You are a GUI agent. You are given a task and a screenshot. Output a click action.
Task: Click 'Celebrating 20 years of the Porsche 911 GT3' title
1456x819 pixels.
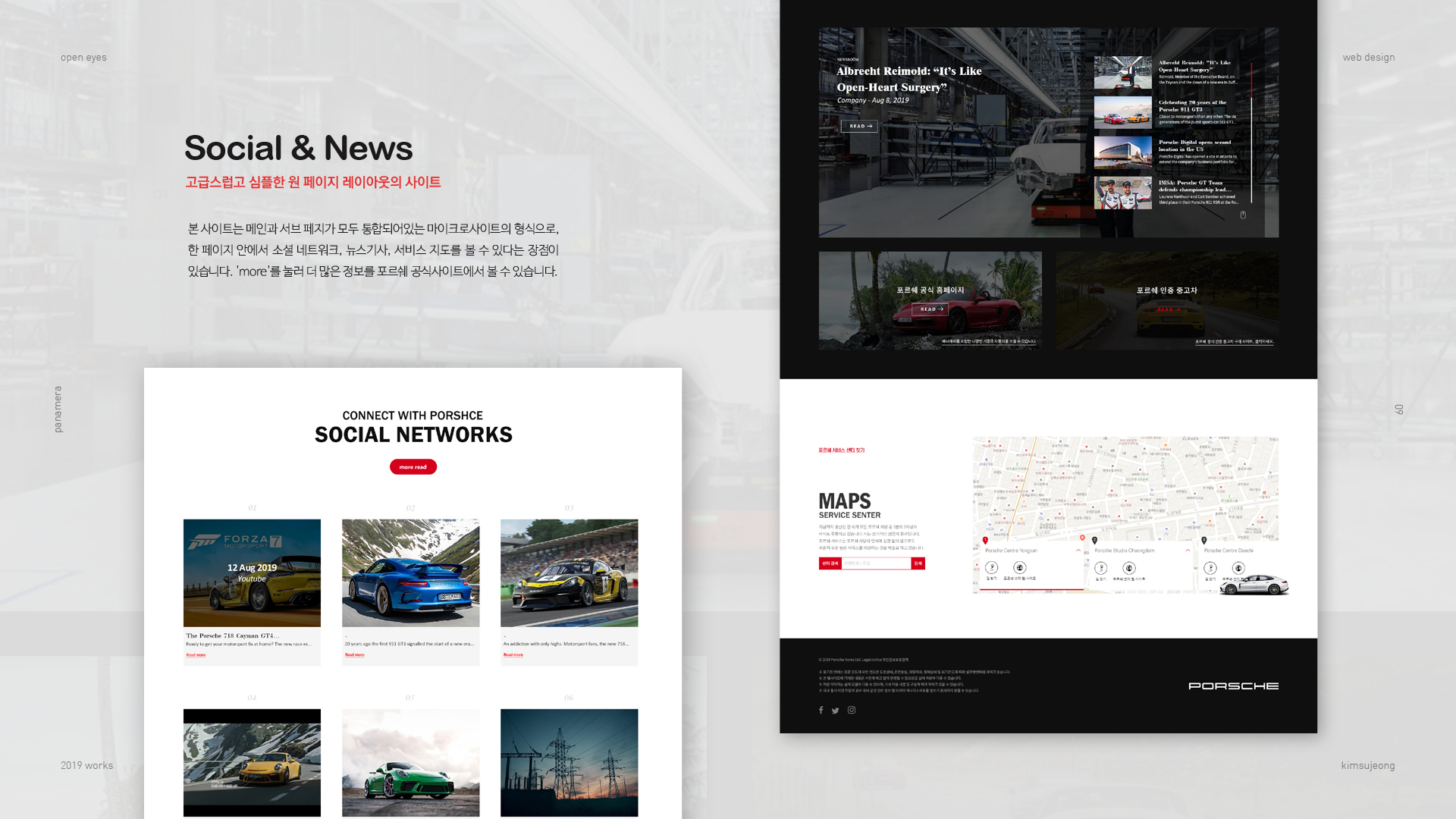1192,105
